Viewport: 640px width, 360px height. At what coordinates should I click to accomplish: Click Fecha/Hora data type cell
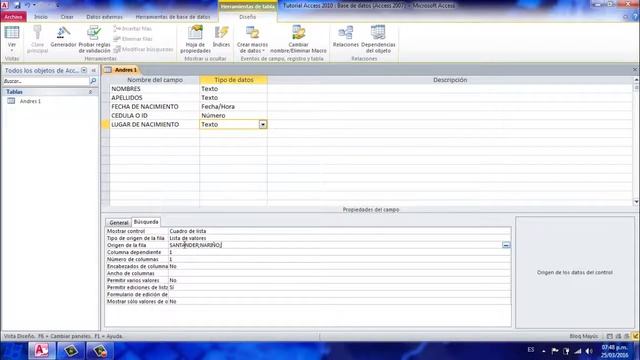click(233, 107)
